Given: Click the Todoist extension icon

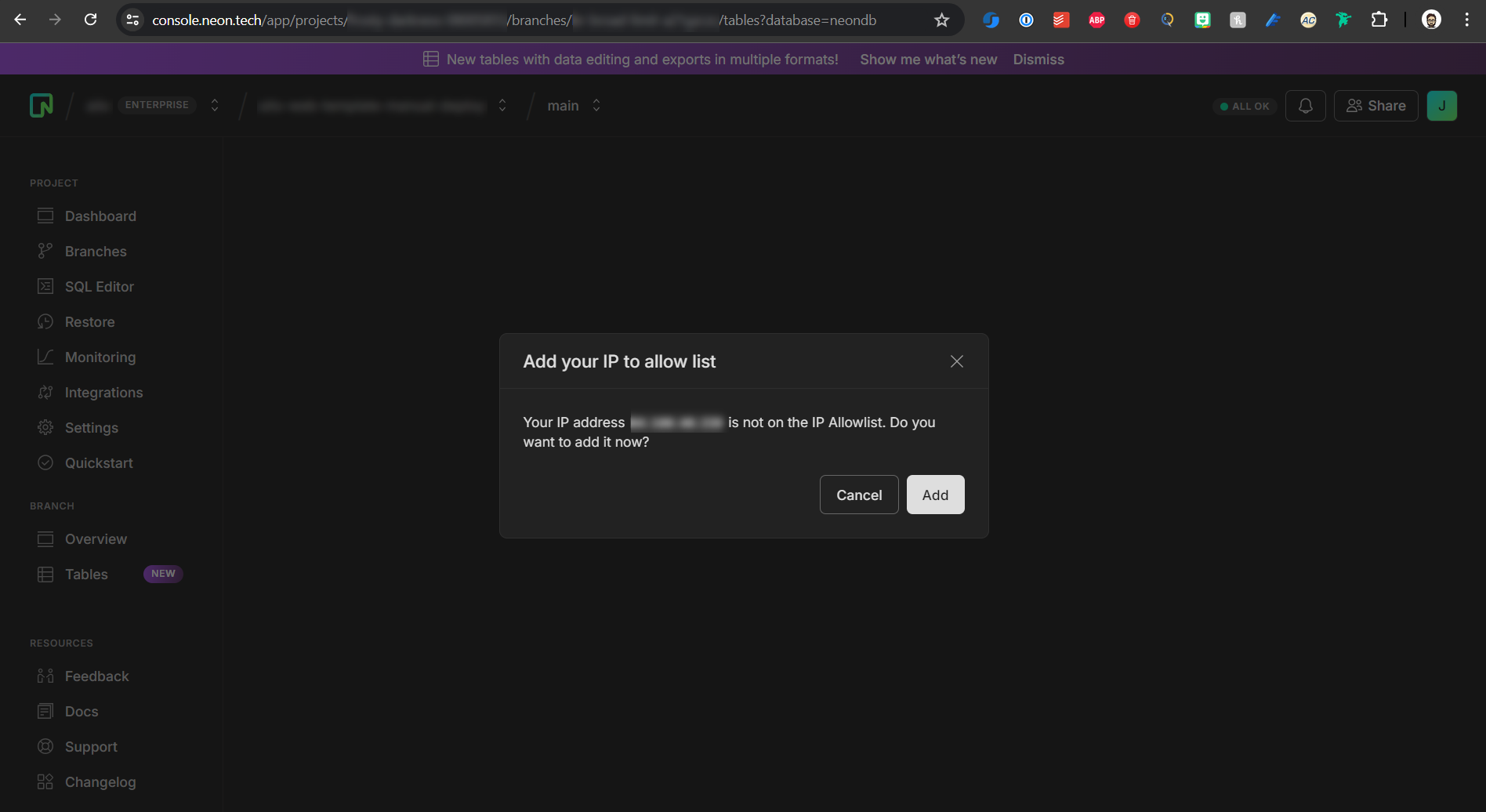Looking at the screenshot, I should [x=1061, y=20].
